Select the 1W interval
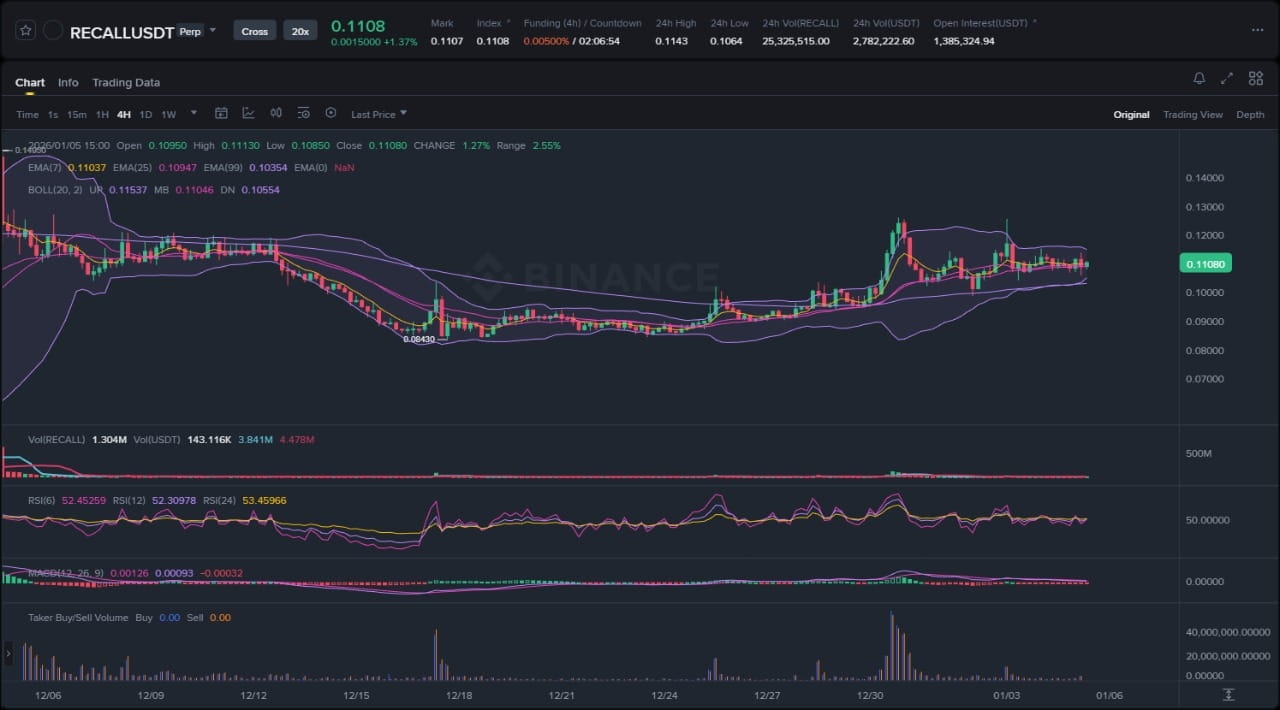Viewport: 1280px width, 710px height. point(169,115)
